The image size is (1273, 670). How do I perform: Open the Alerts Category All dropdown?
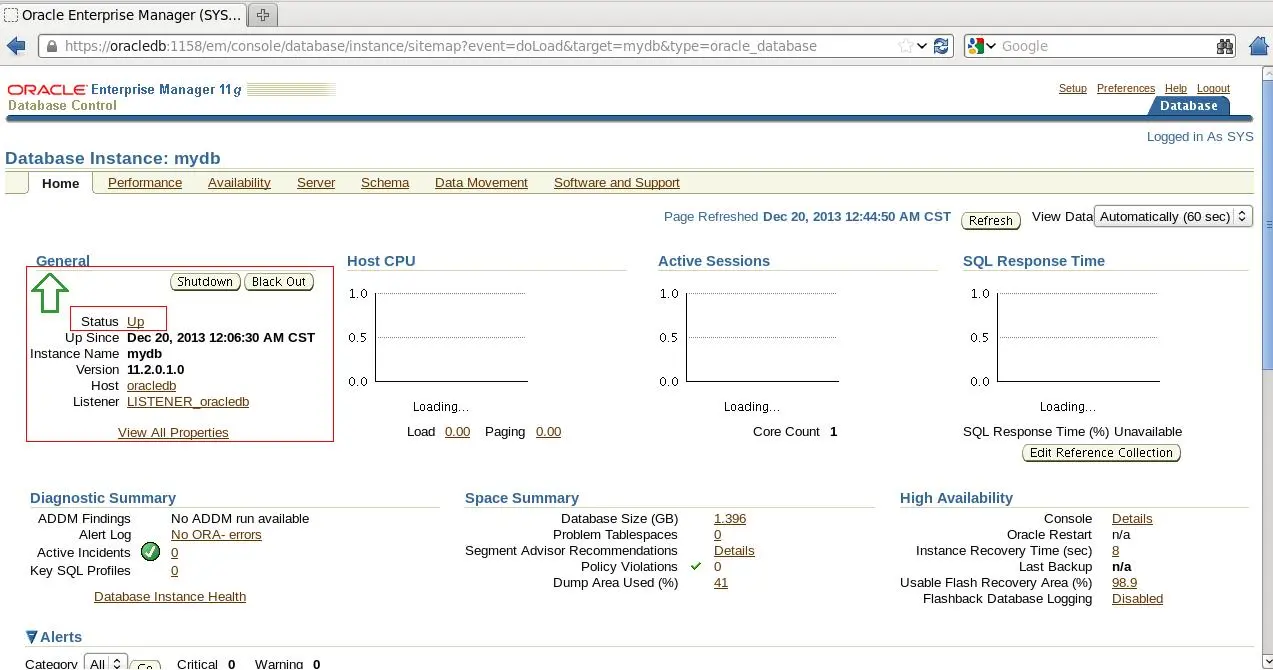click(x=106, y=664)
